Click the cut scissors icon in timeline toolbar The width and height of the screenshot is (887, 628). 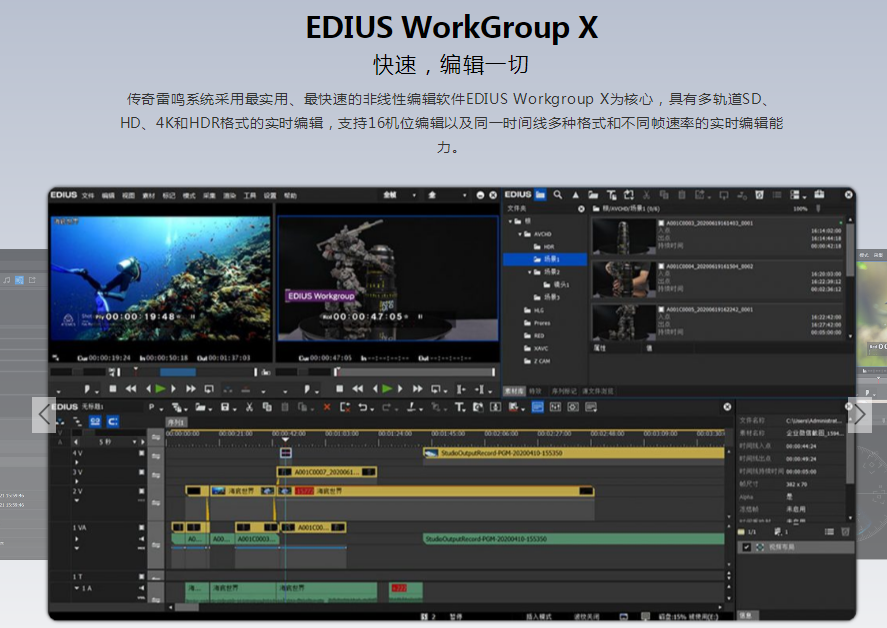point(249,407)
